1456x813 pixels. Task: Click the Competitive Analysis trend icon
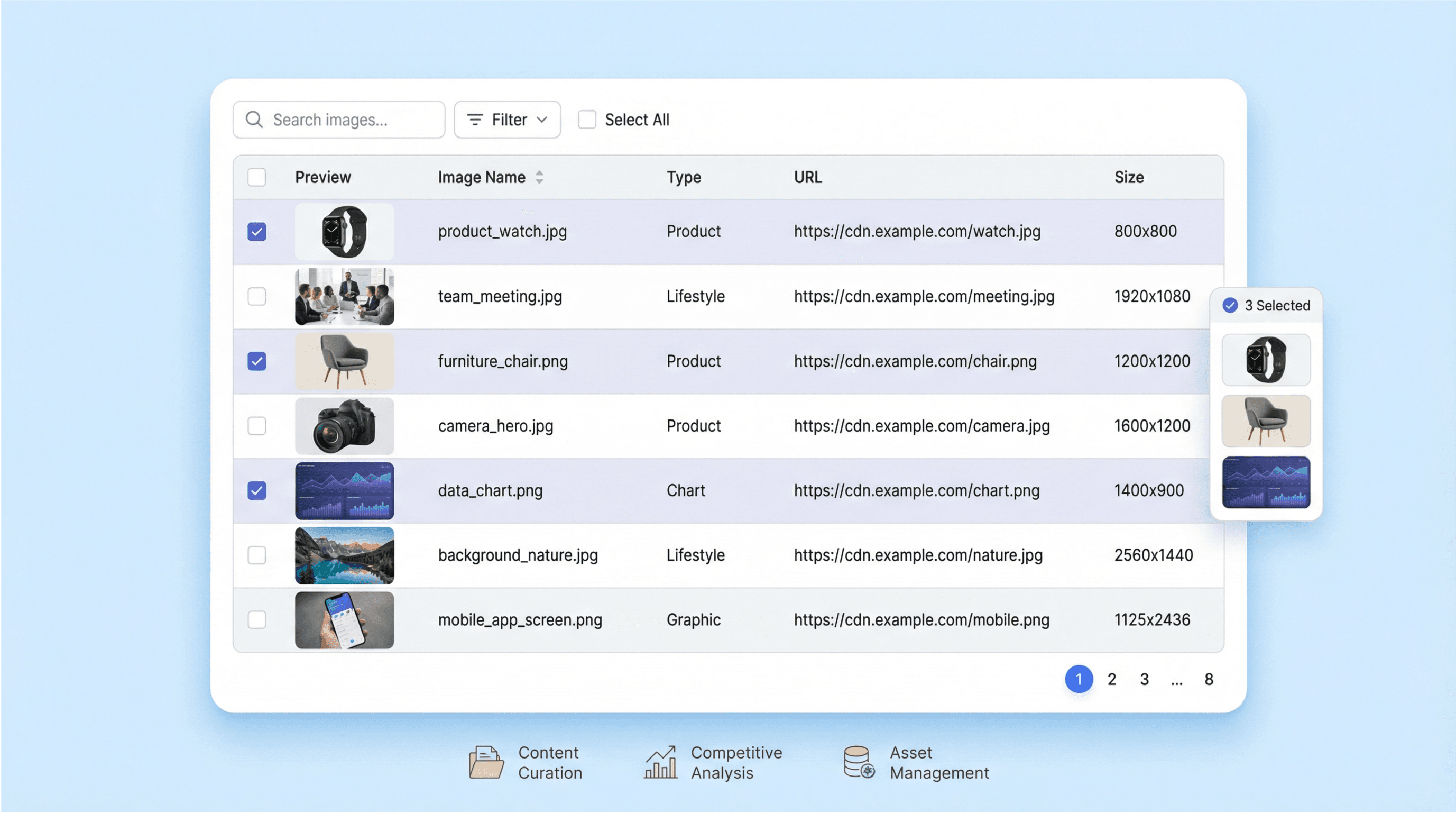tap(660, 763)
